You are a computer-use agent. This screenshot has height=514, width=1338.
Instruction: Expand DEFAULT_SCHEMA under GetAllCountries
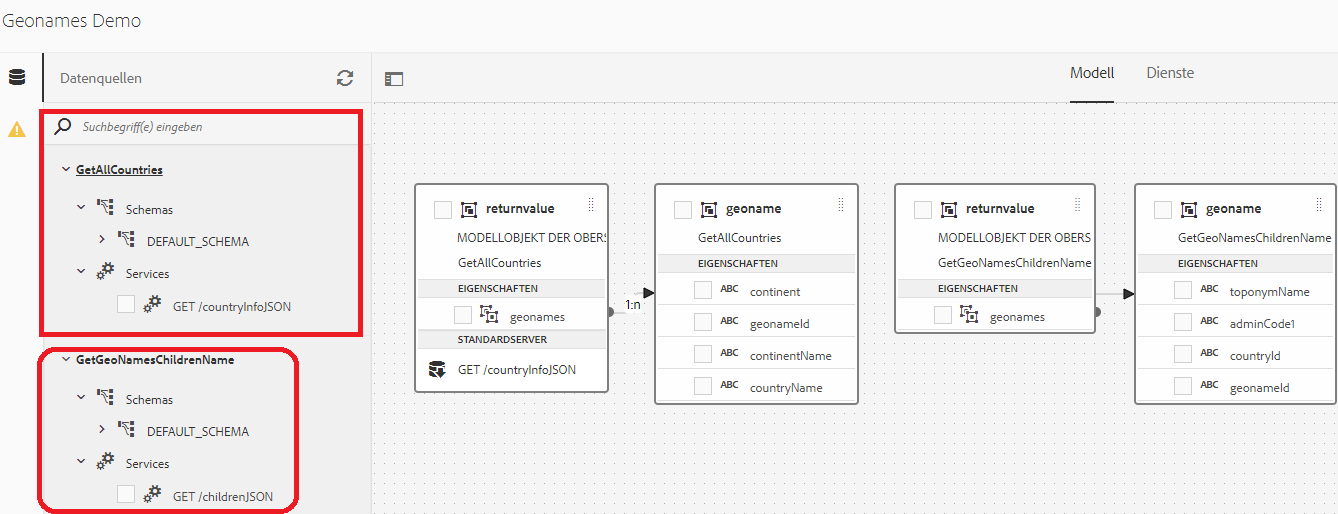tap(102, 240)
